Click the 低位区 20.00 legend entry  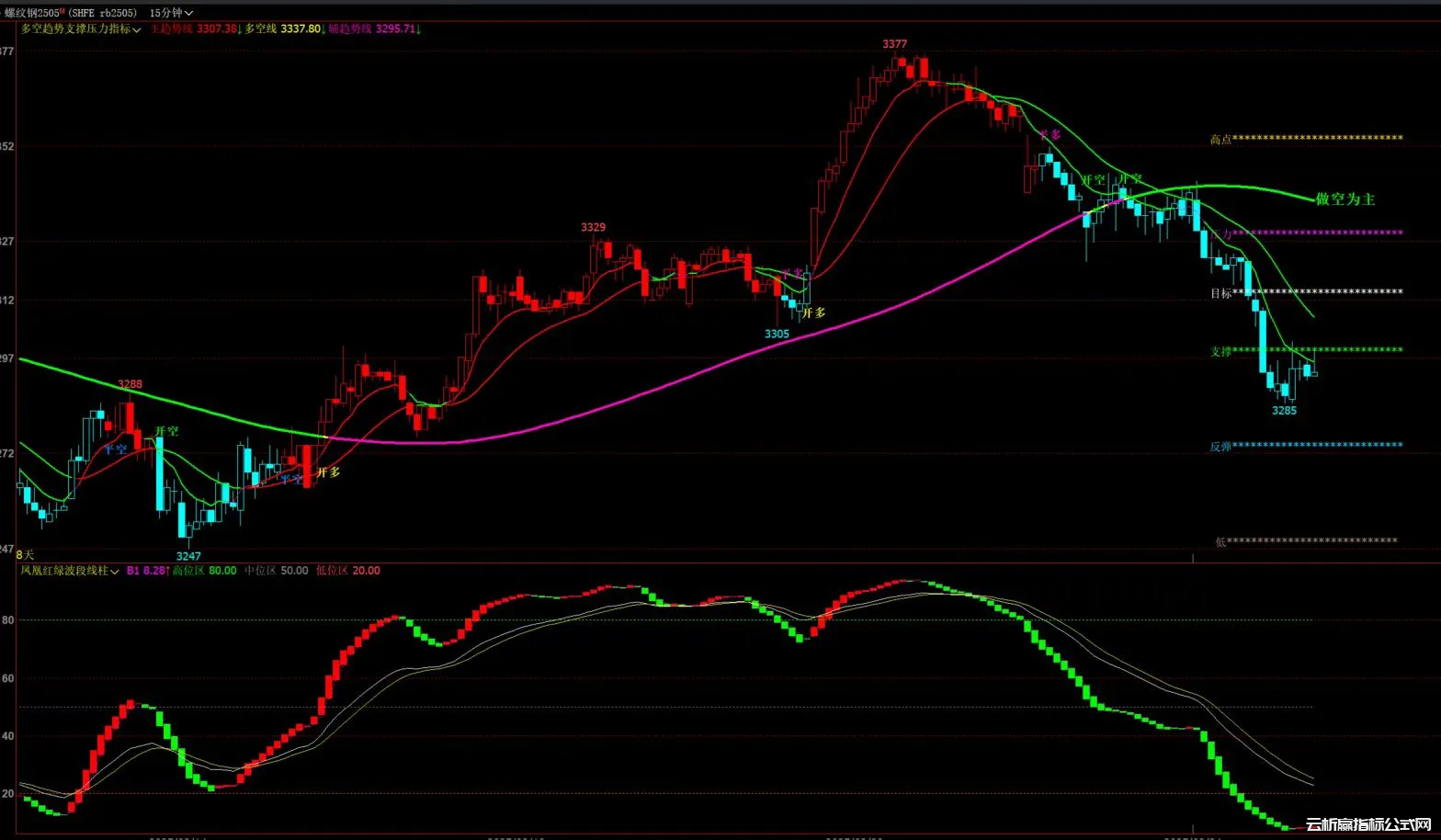(x=347, y=571)
